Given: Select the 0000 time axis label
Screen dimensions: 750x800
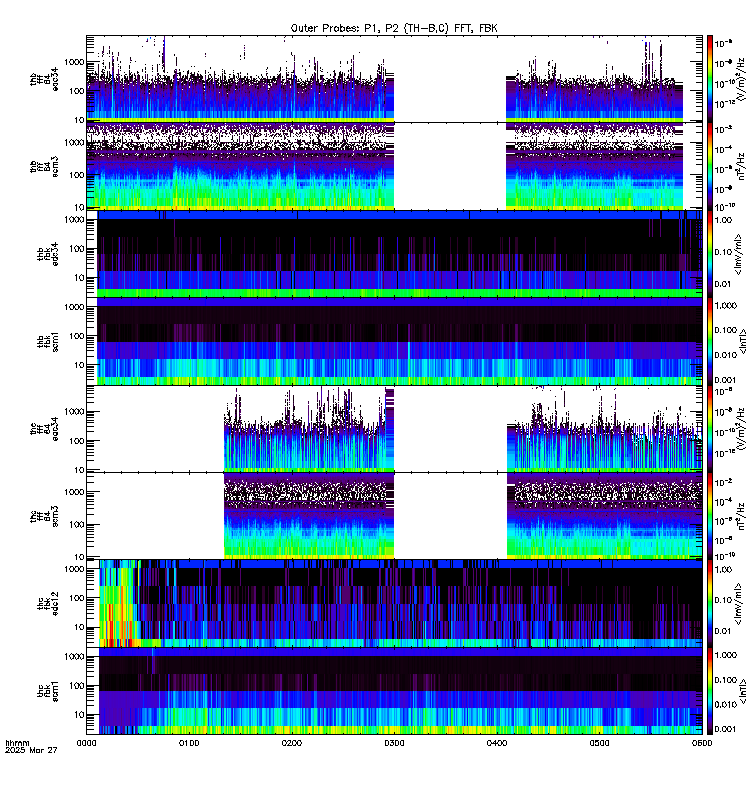Looking at the screenshot, I should coord(86,743).
